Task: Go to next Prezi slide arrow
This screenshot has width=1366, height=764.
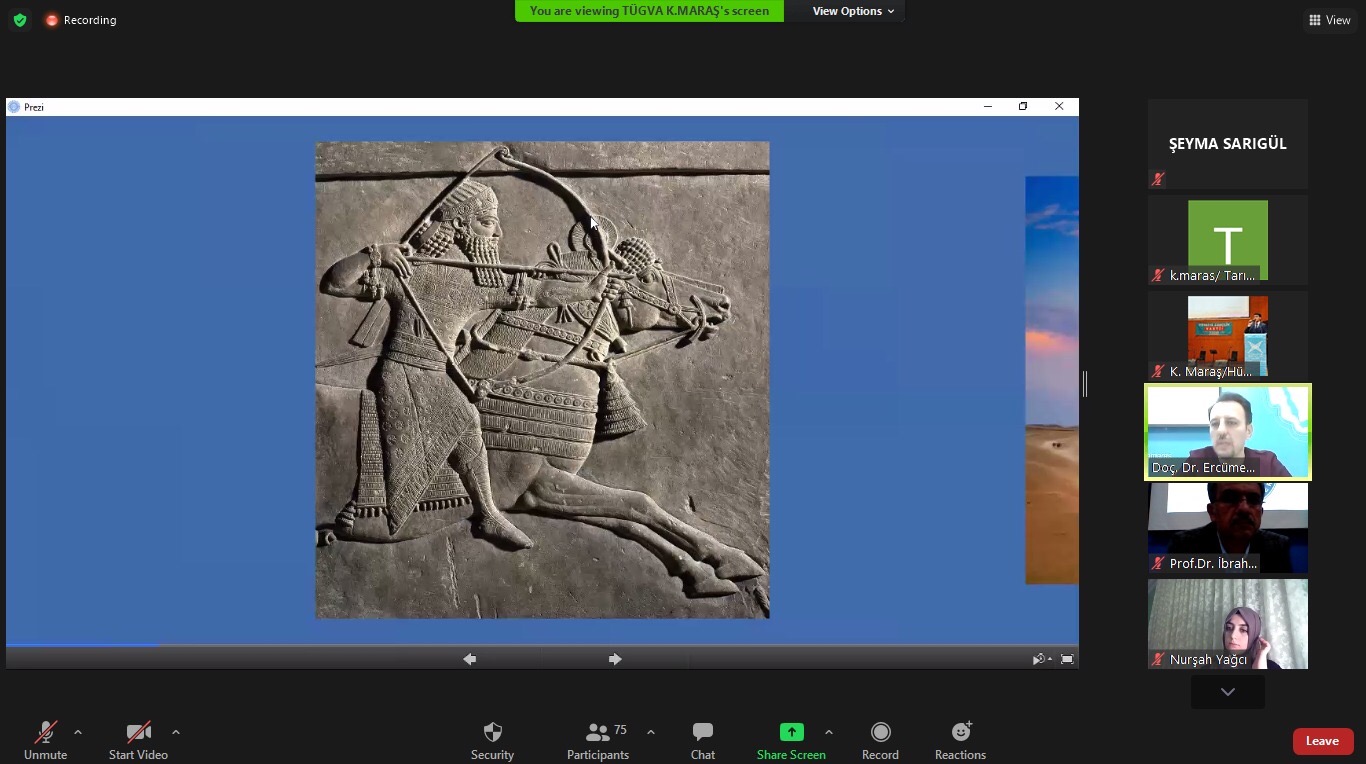Action: pyautogui.click(x=615, y=659)
